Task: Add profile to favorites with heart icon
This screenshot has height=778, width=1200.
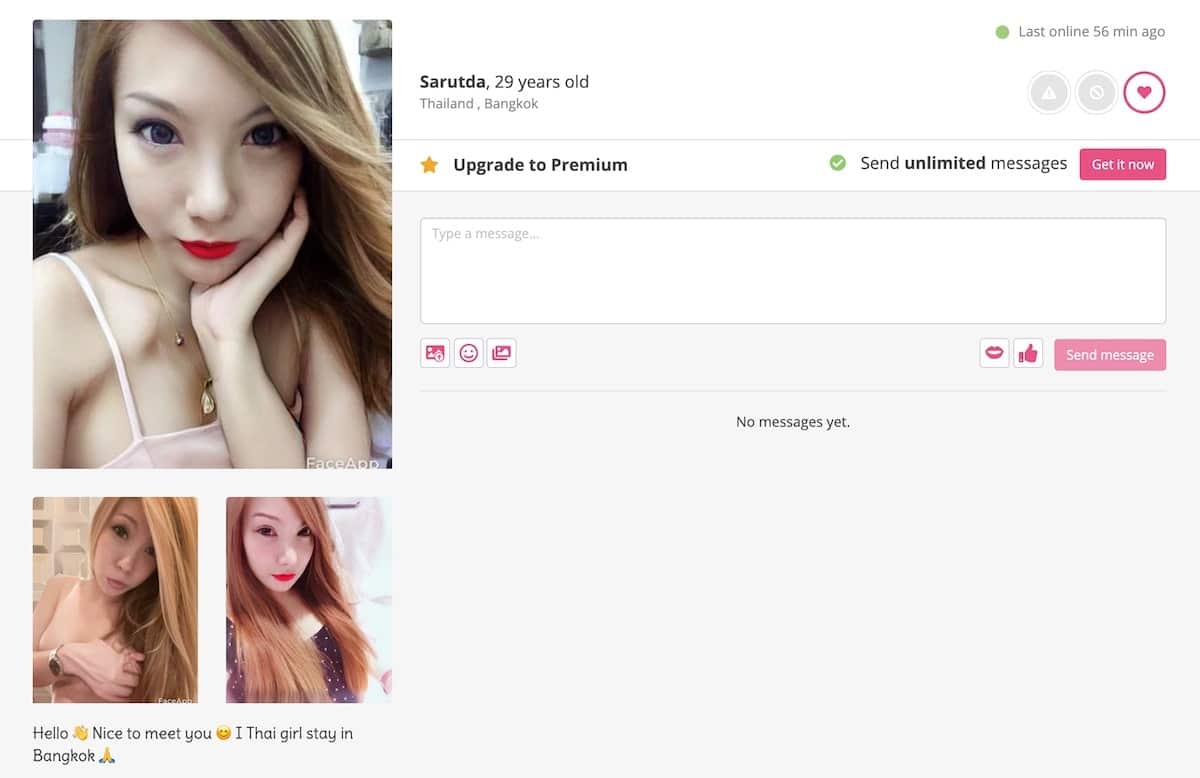Action: pos(1144,93)
